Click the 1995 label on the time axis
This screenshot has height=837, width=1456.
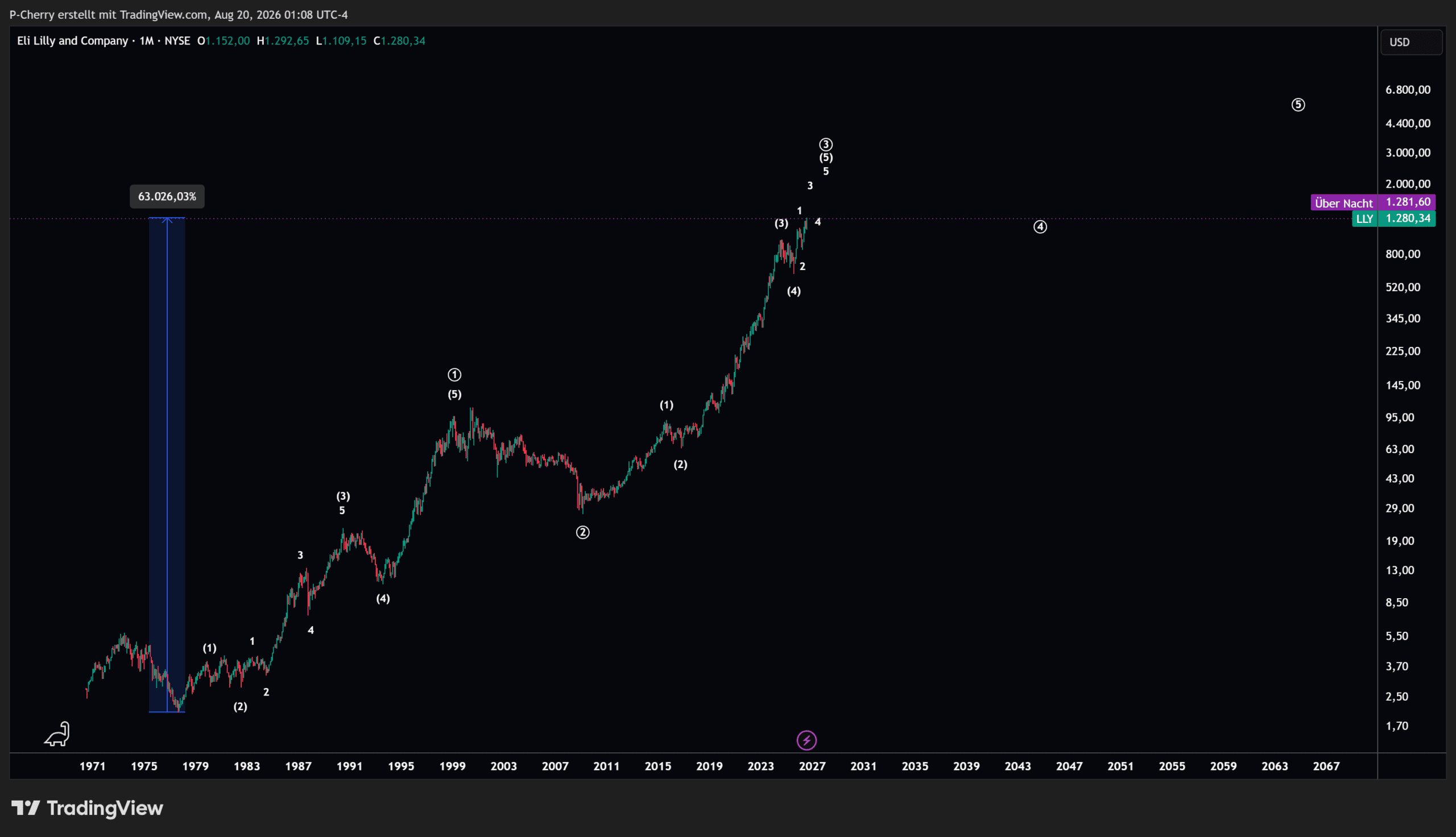pos(401,766)
